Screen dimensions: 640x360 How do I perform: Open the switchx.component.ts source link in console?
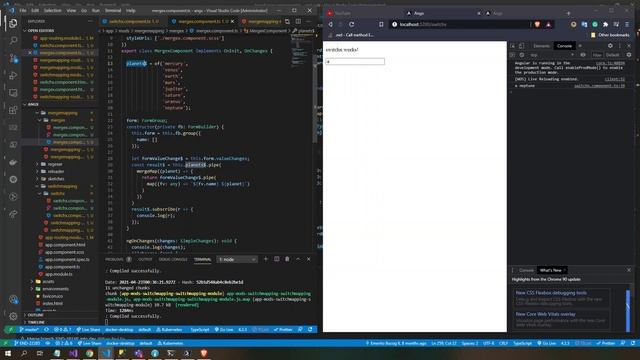click(599, 86)
